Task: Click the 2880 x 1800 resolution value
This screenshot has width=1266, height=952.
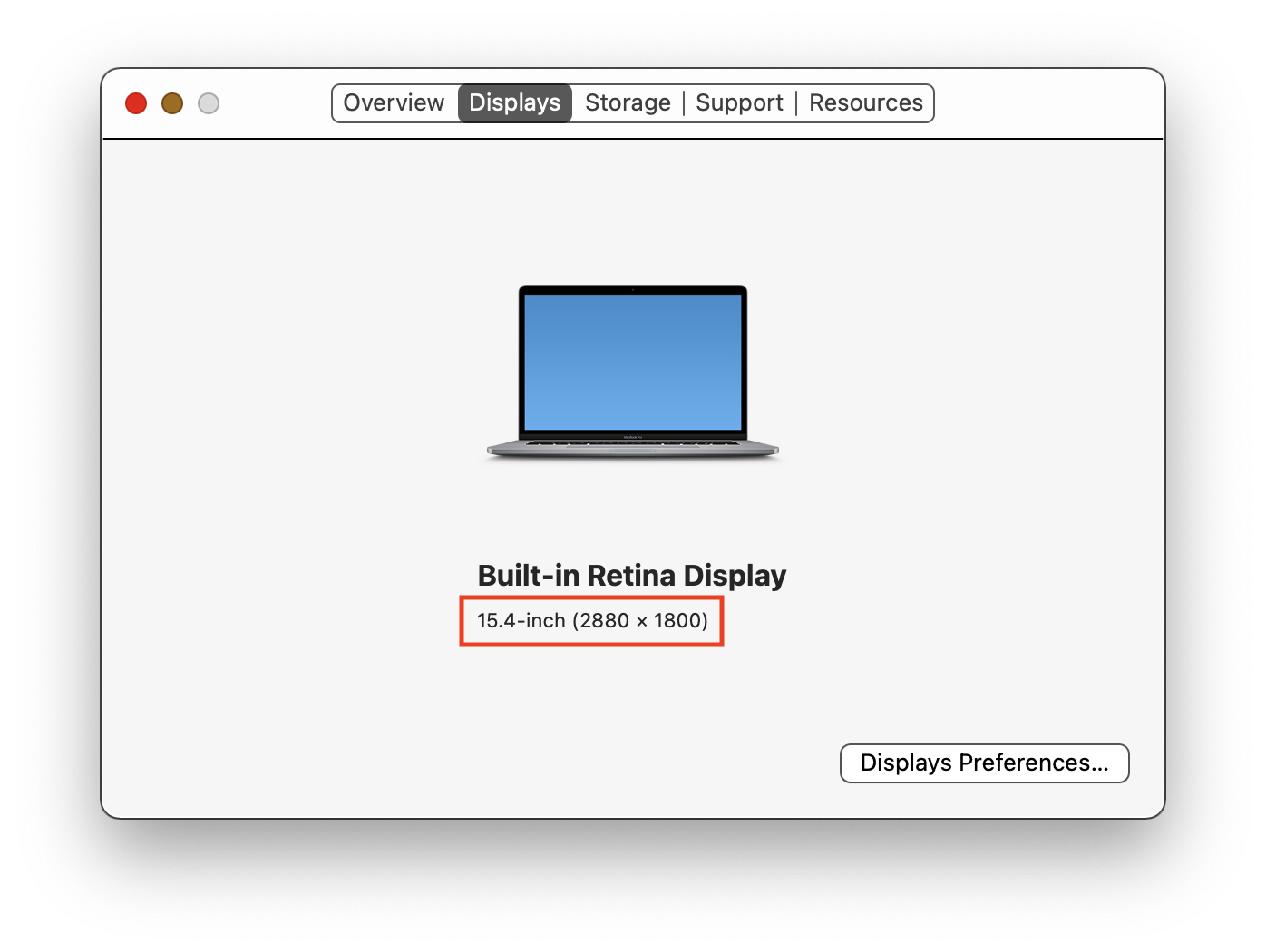Action: click(639, 621)
